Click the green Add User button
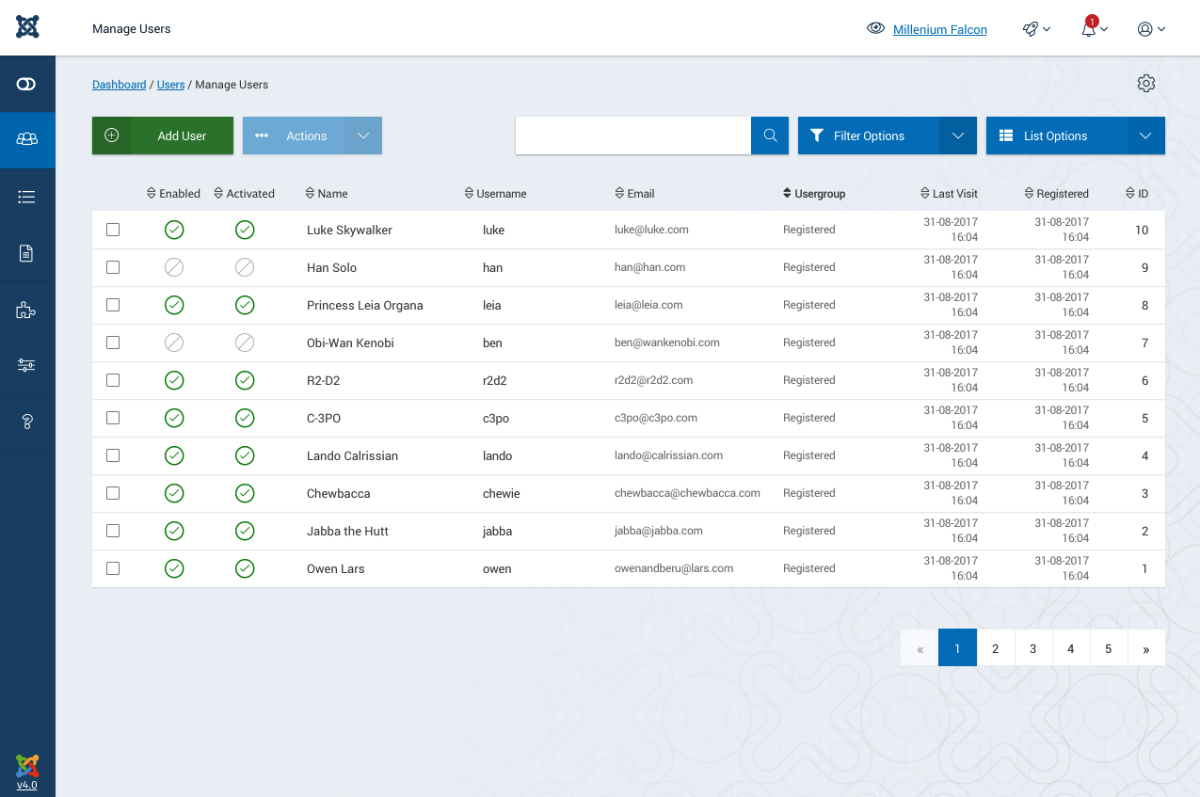1200x797 pixels. (162, 135)
